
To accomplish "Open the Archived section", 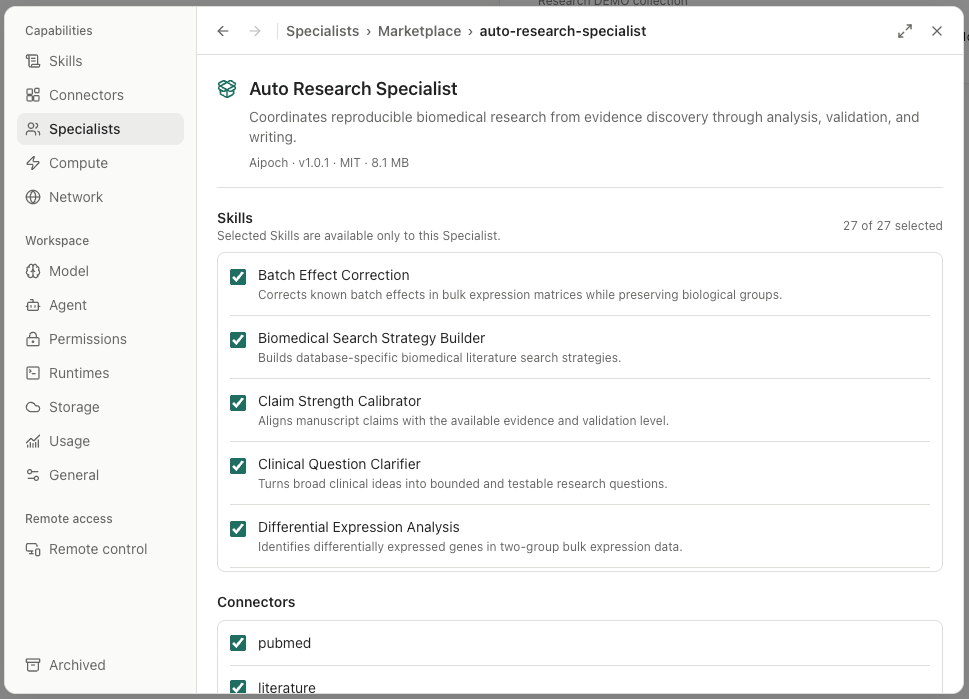I will point(100,665).
